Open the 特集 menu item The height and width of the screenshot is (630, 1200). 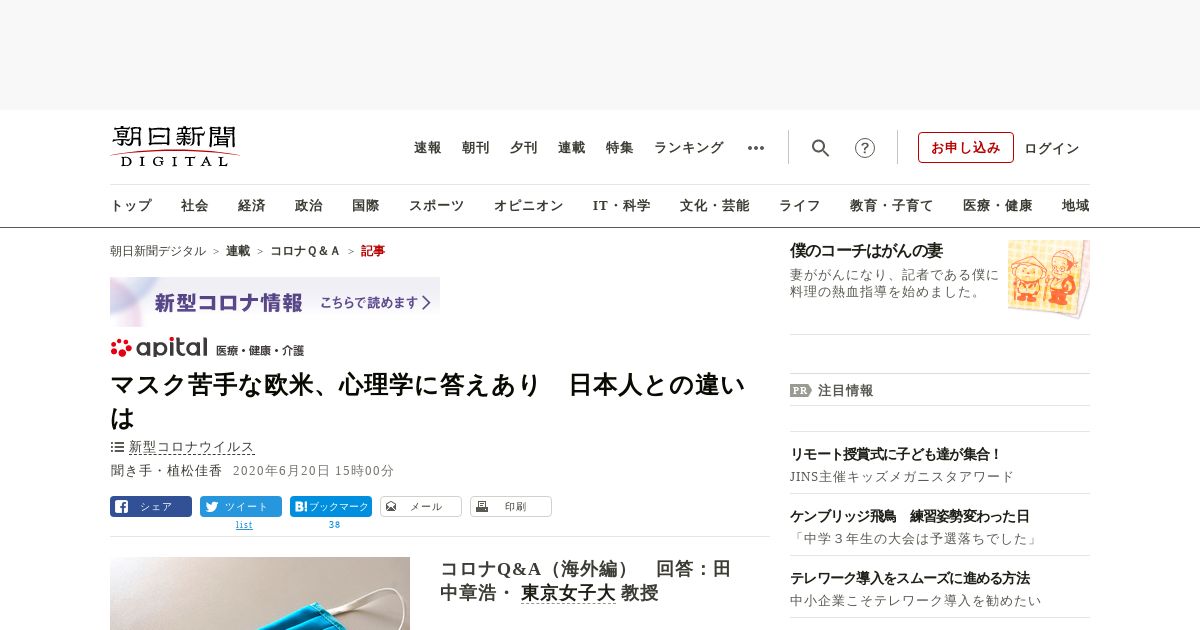coord(620,148)
